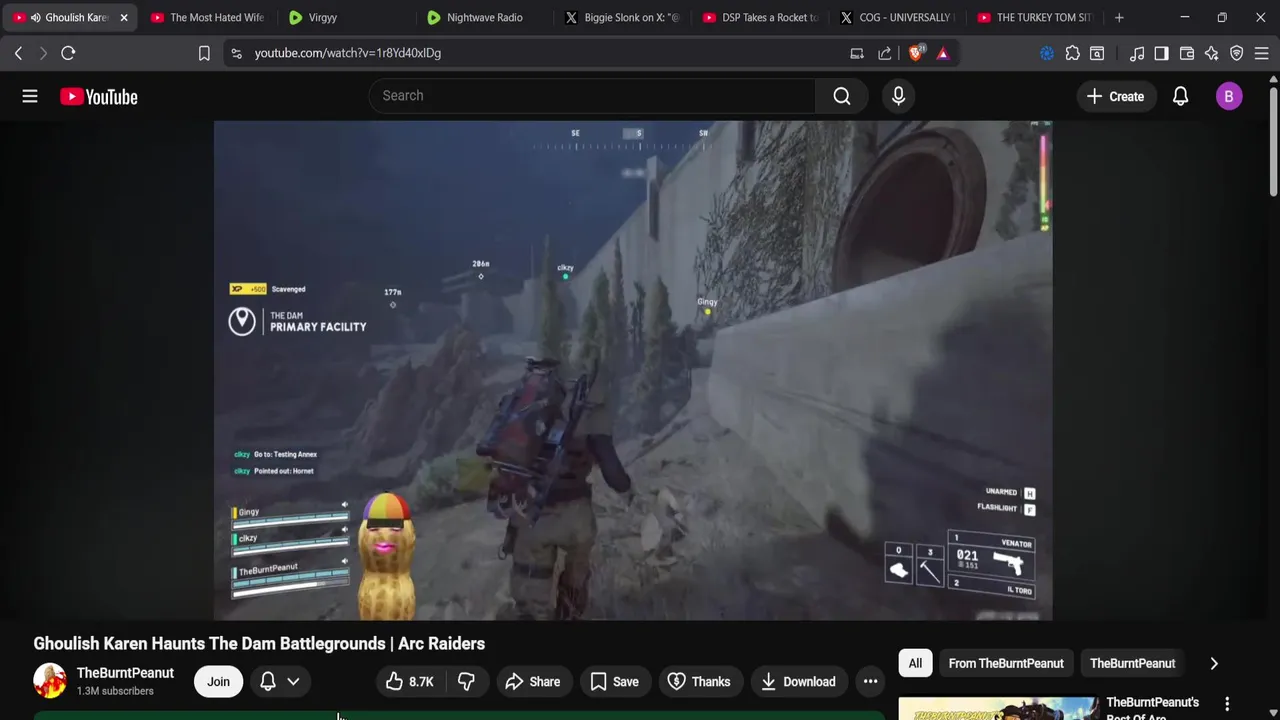Create a new upload or post
The height and width of the screenshot is (720, 1280).
(1115, 96)
